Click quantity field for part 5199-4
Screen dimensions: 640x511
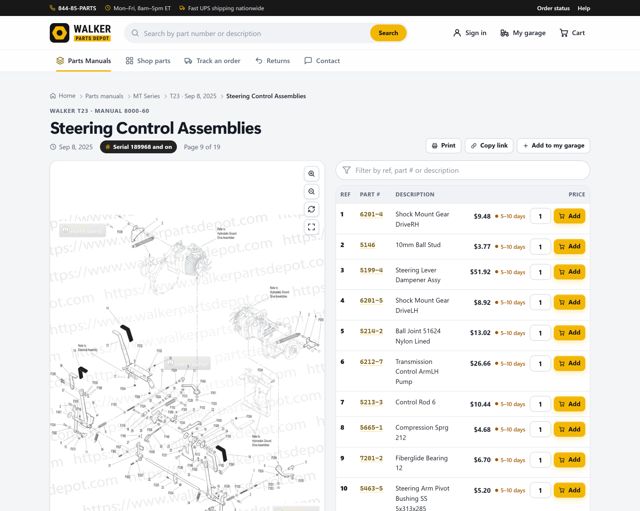click(540, 272)
